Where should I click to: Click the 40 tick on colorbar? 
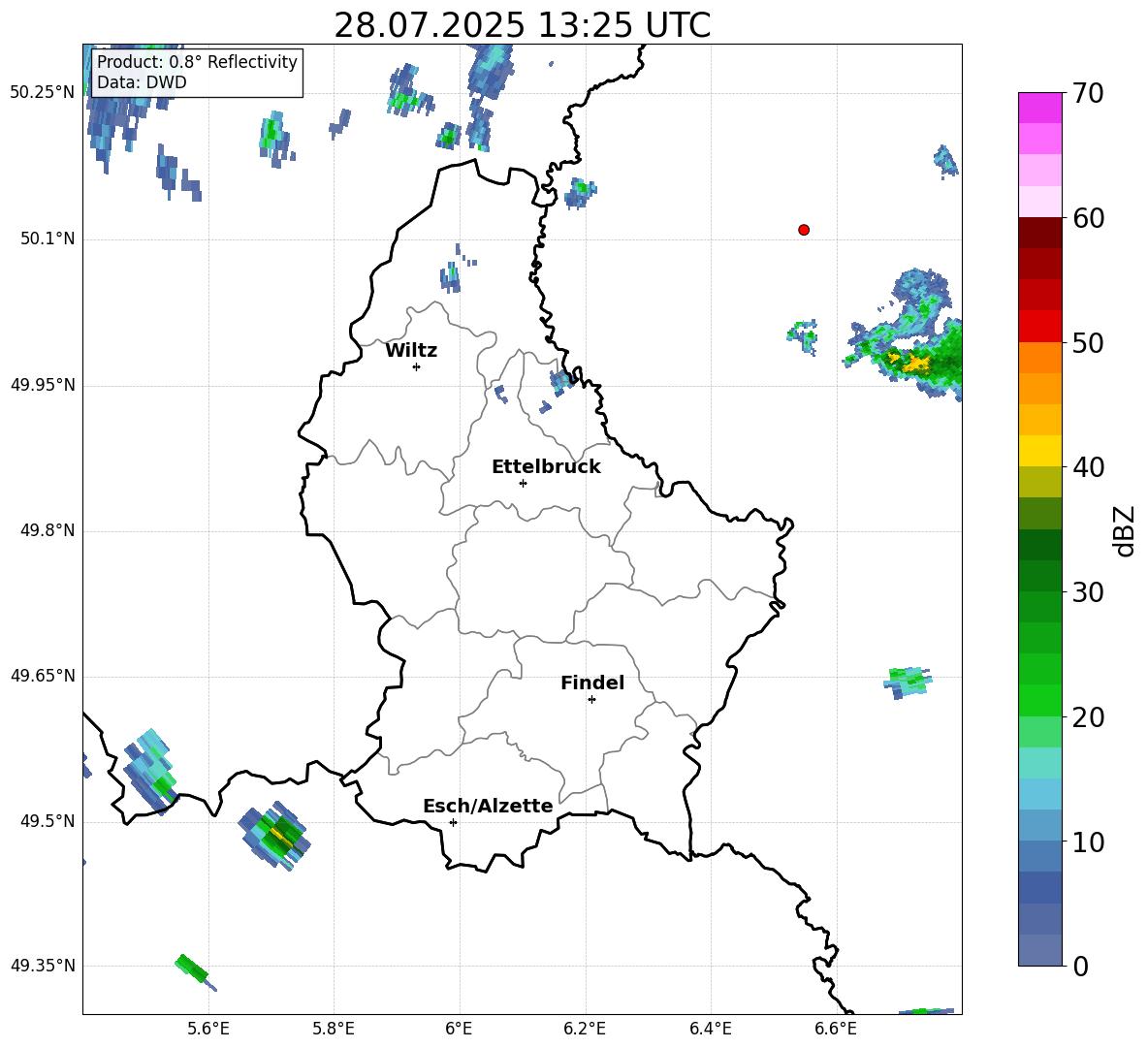(1088, 467)
